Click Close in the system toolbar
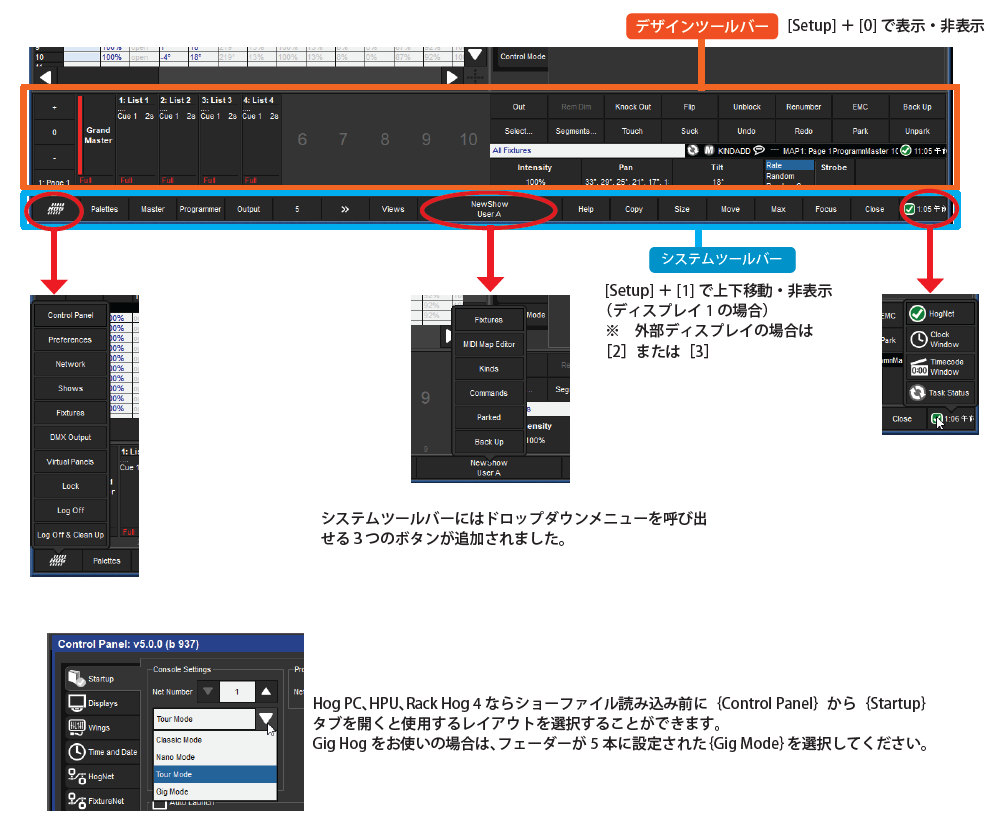The width and height of the screenshot is (994, 827). tap(875, 209)
